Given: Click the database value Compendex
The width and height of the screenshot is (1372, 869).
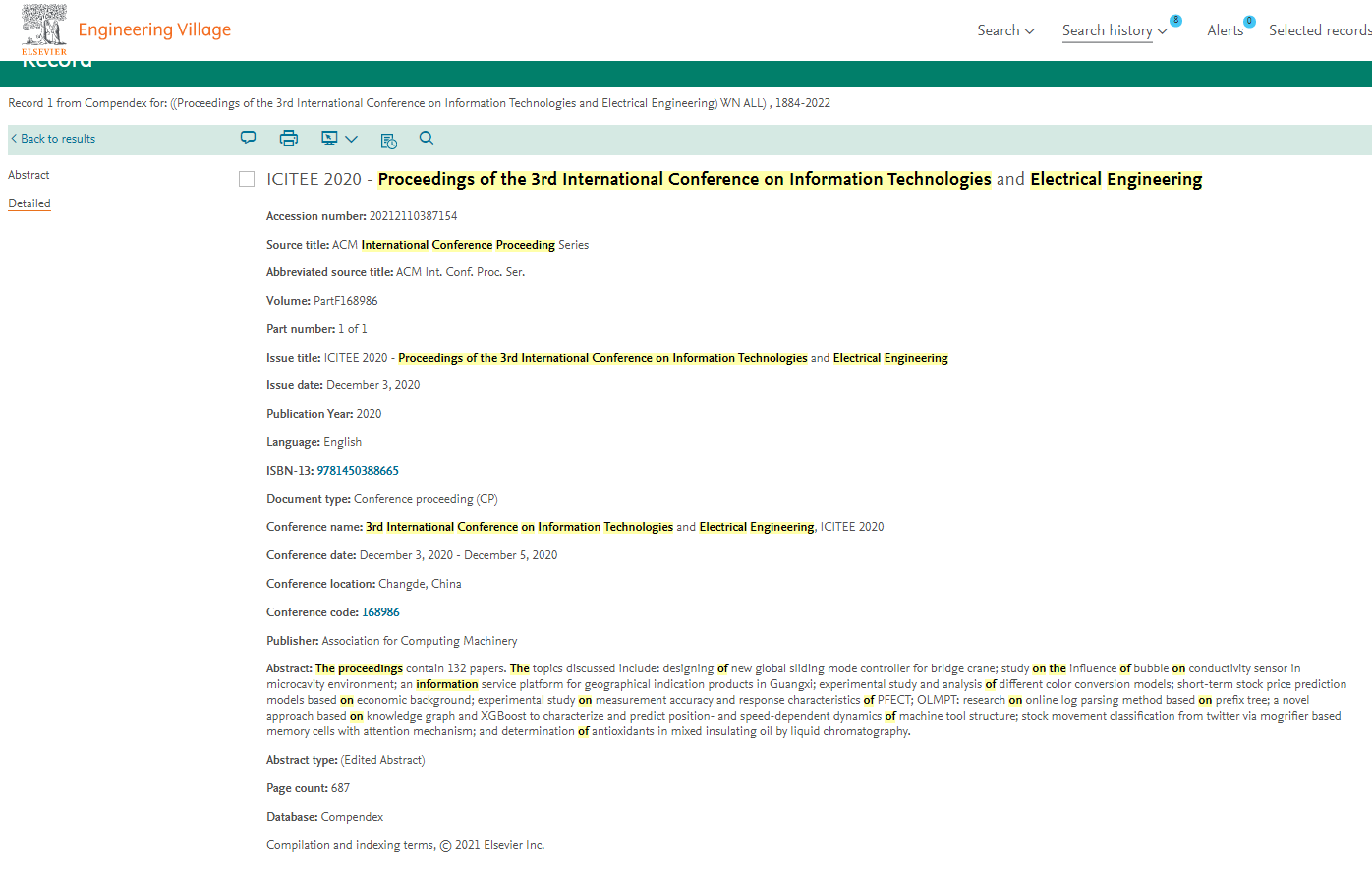Looking at the screenshot, I should (x=352, y=817).
